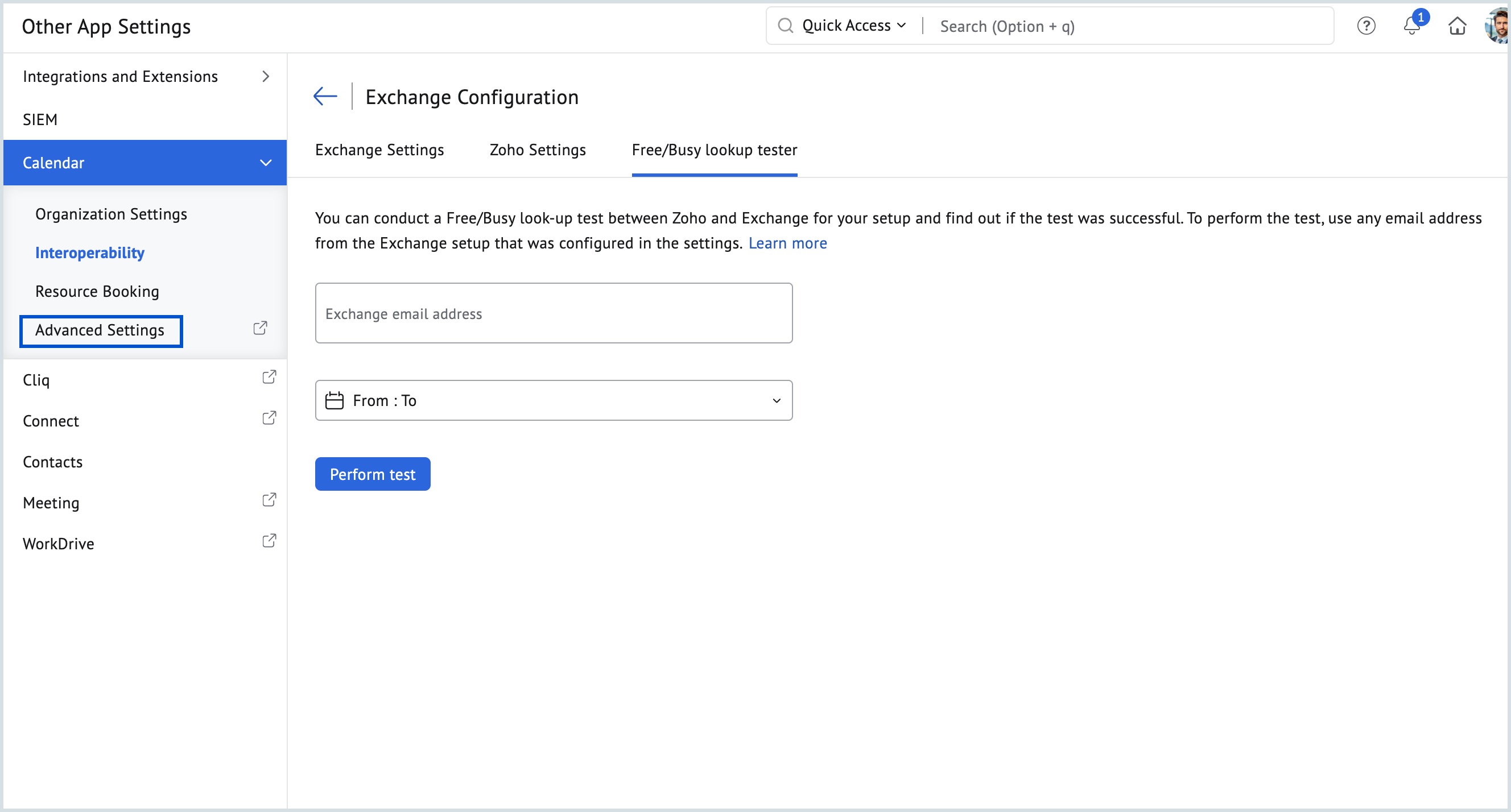Check notifications via the bell icon
The image size is (1511, 812).
1411,26
